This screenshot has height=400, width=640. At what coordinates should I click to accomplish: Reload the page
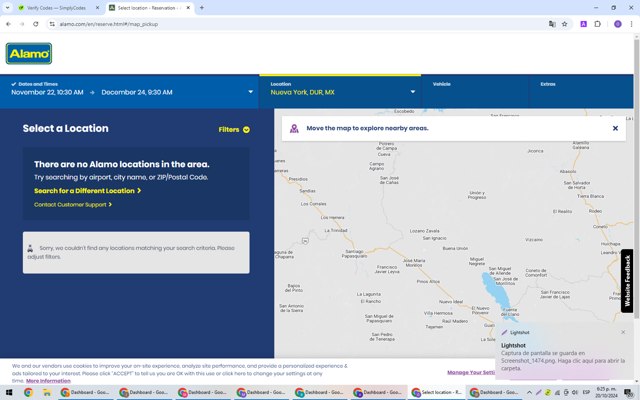click(x=36, y=24)
